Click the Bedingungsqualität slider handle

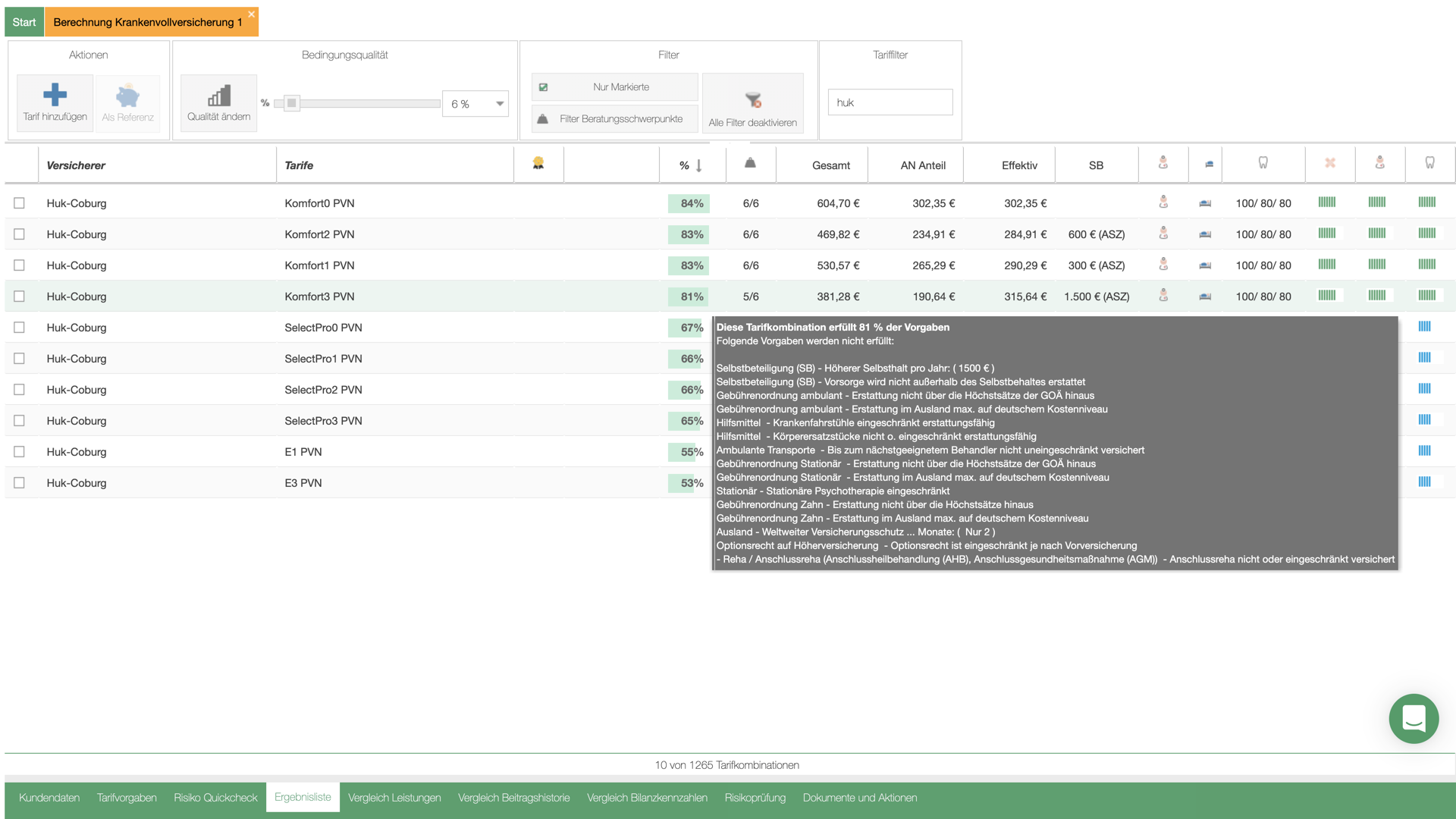click(x=292, y=103)
